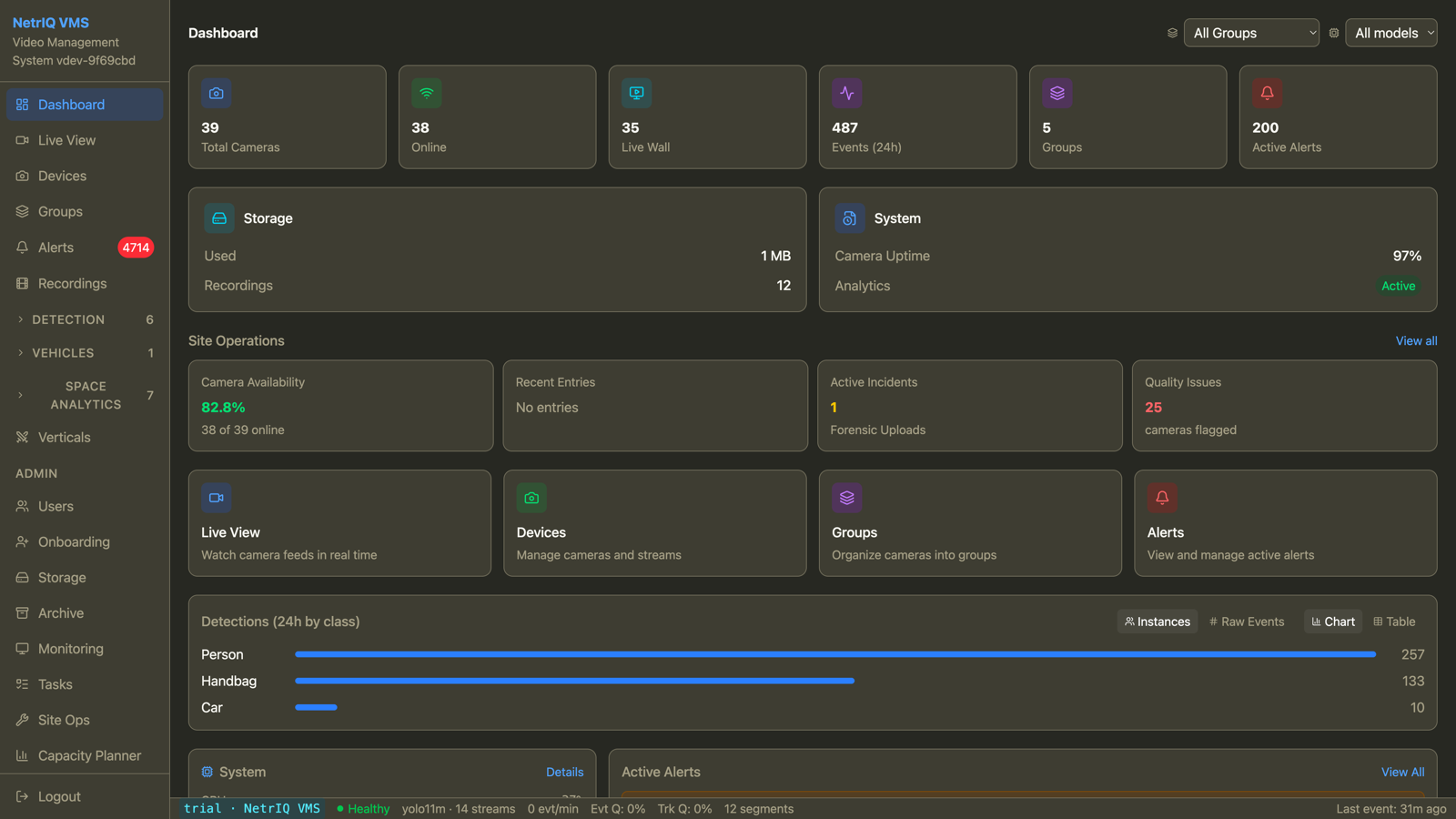The height and width of the screenshot is (819, 1456).
Task: Expand the VEHICLES section
Action: (x=85, y=352)
